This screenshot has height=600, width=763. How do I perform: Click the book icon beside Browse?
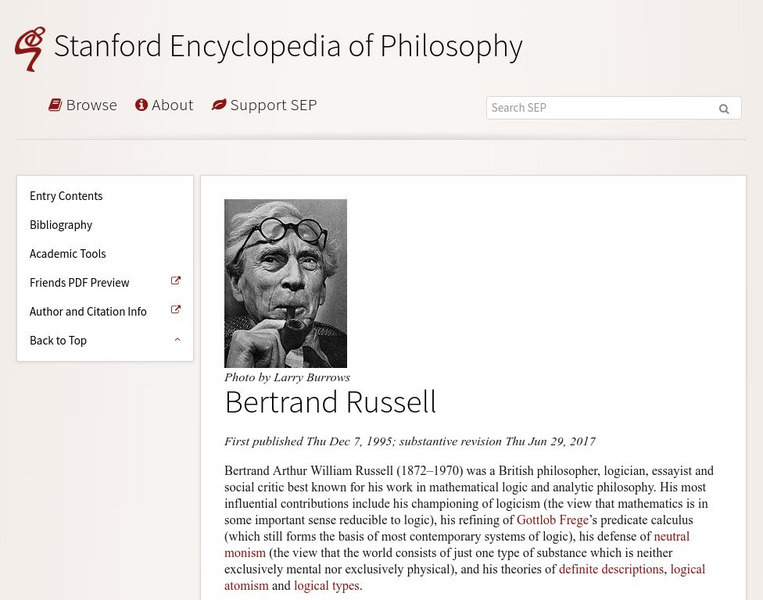tap(56, 105)
